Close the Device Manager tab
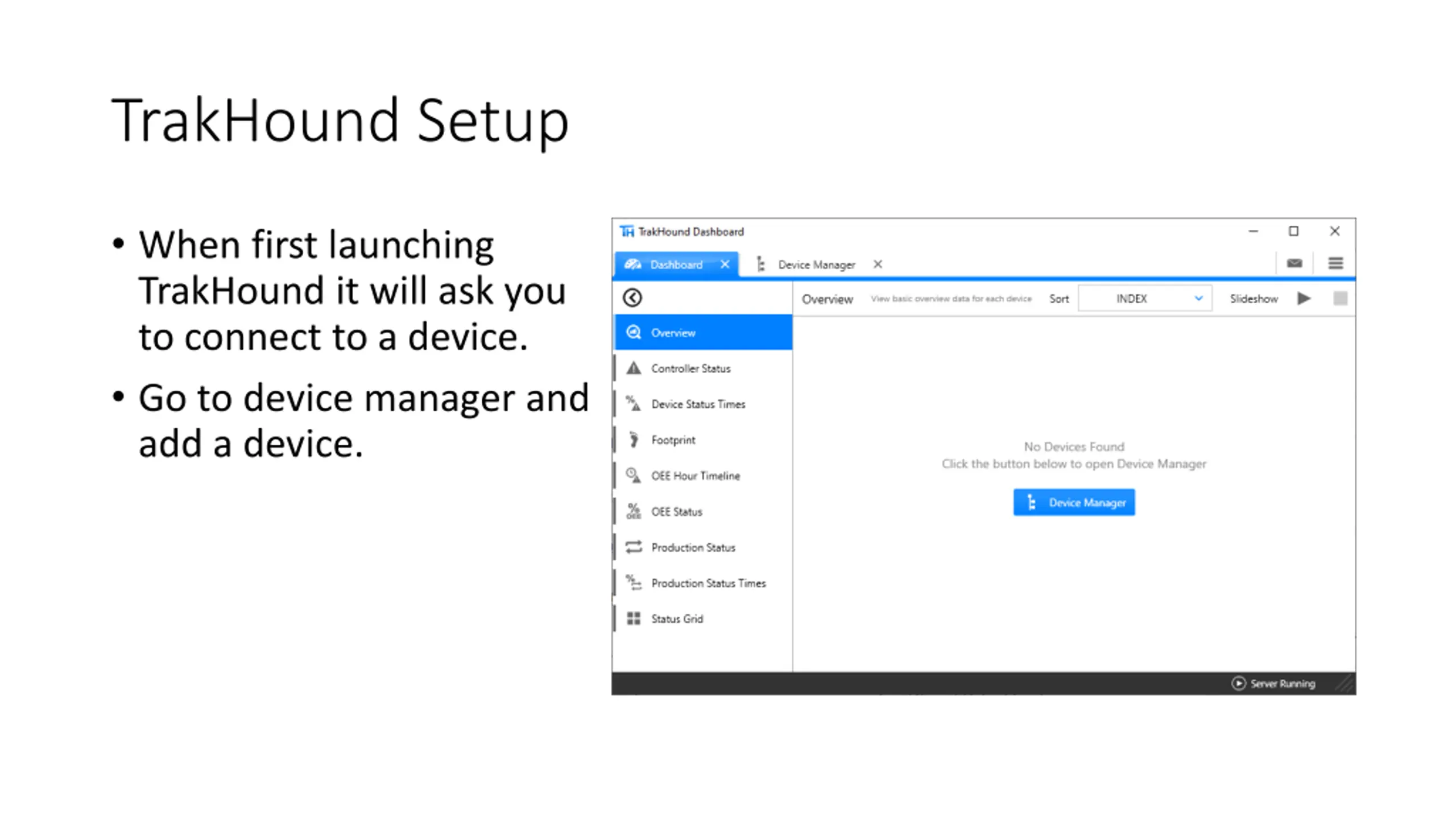Screen dimensions: 1456x819 tap(878, 264)
